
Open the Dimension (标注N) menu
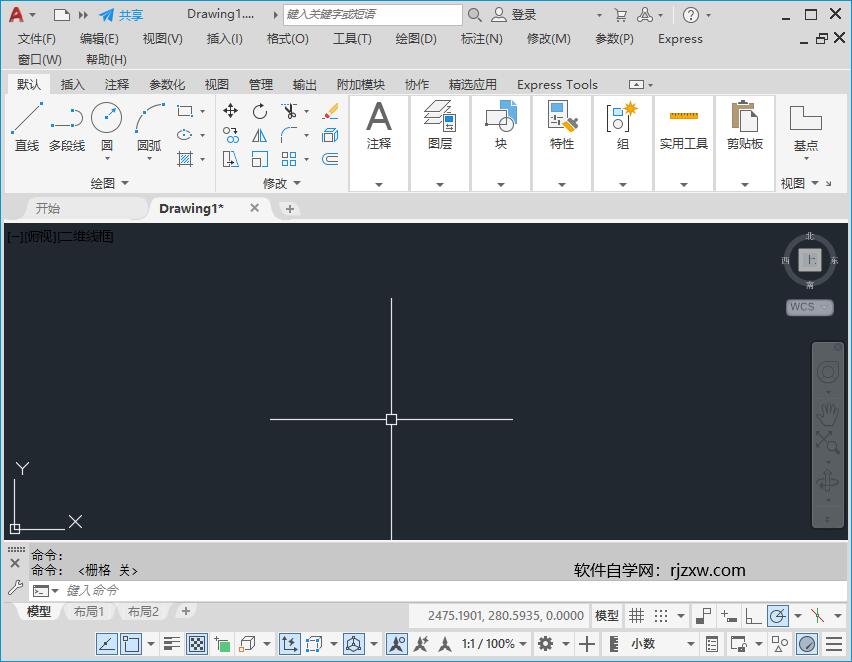481,39
